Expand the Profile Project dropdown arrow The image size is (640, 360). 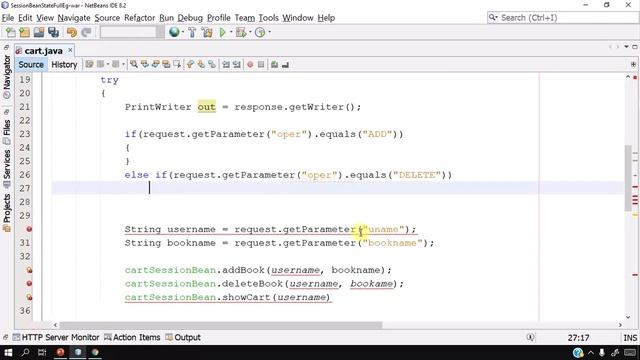pyautogui.click(x=269, y=32)
